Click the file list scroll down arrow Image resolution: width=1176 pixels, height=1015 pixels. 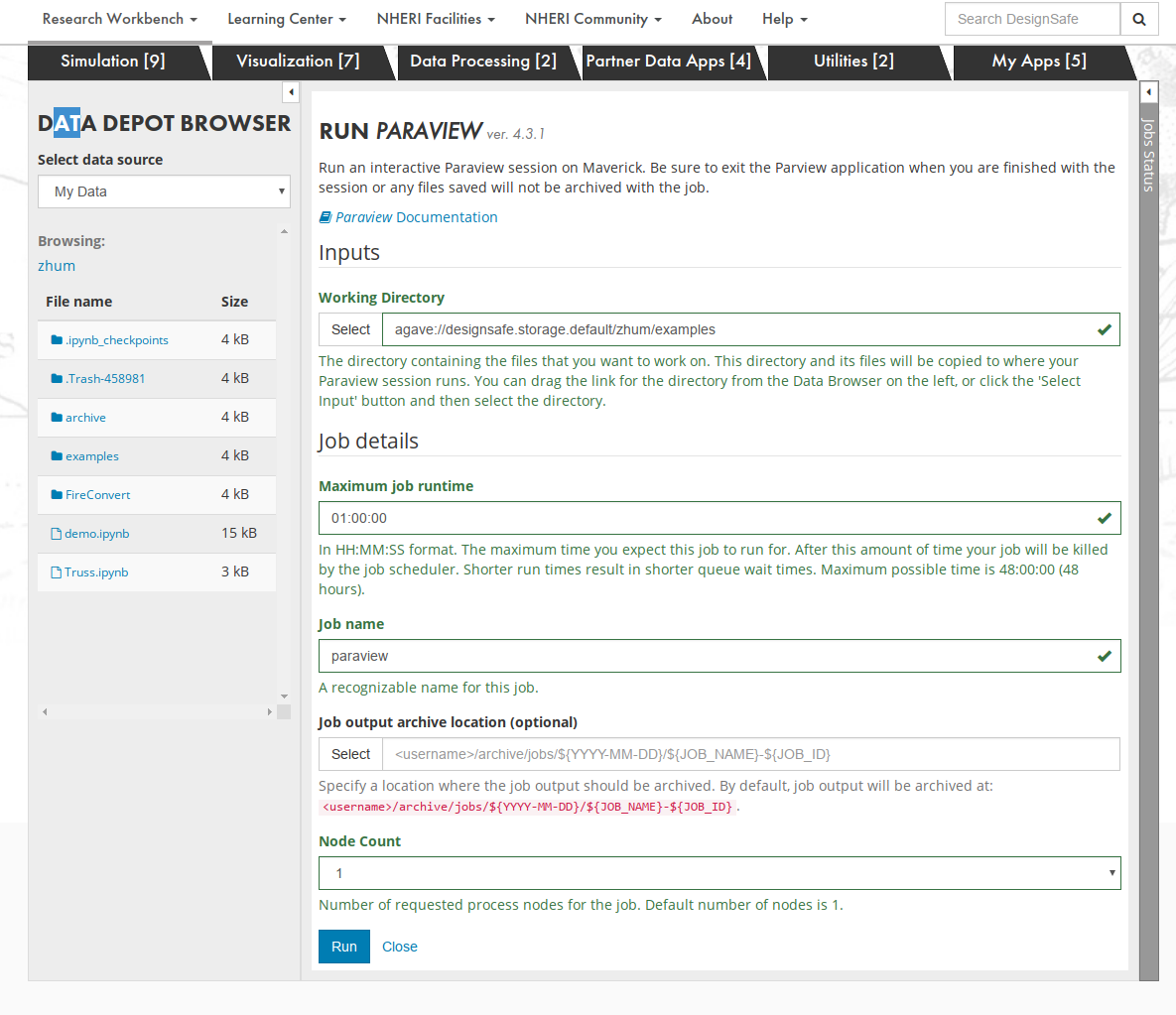tap(284, 697)
